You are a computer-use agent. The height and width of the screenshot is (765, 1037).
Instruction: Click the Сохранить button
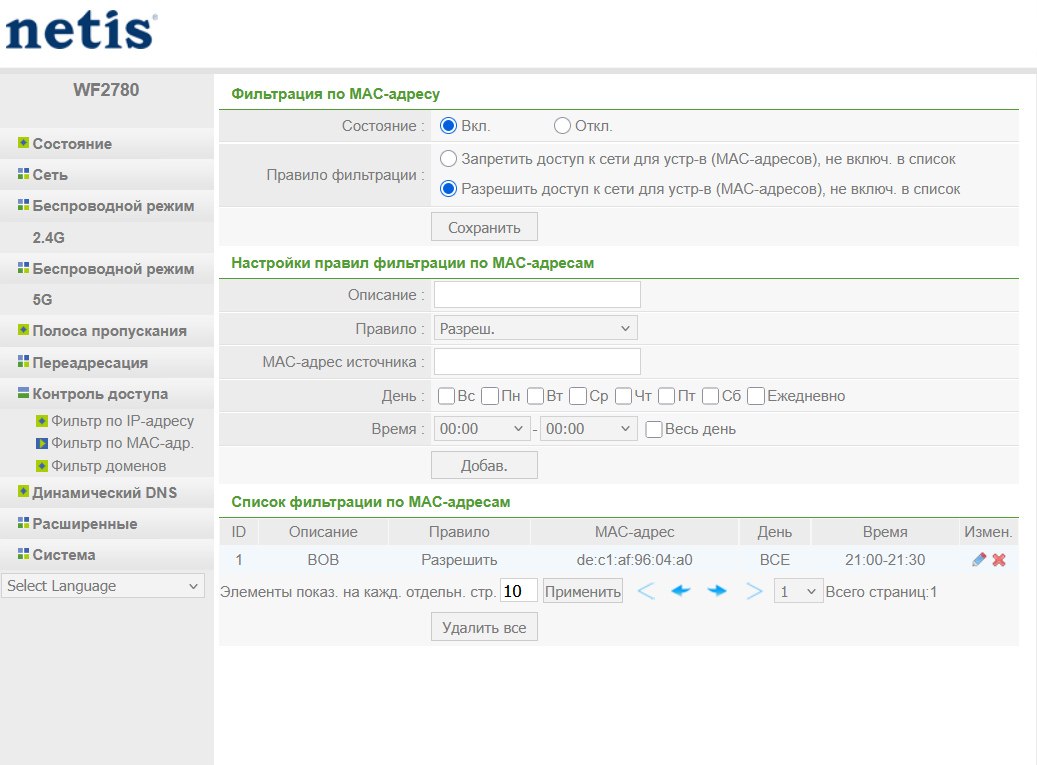click(484, 227)
